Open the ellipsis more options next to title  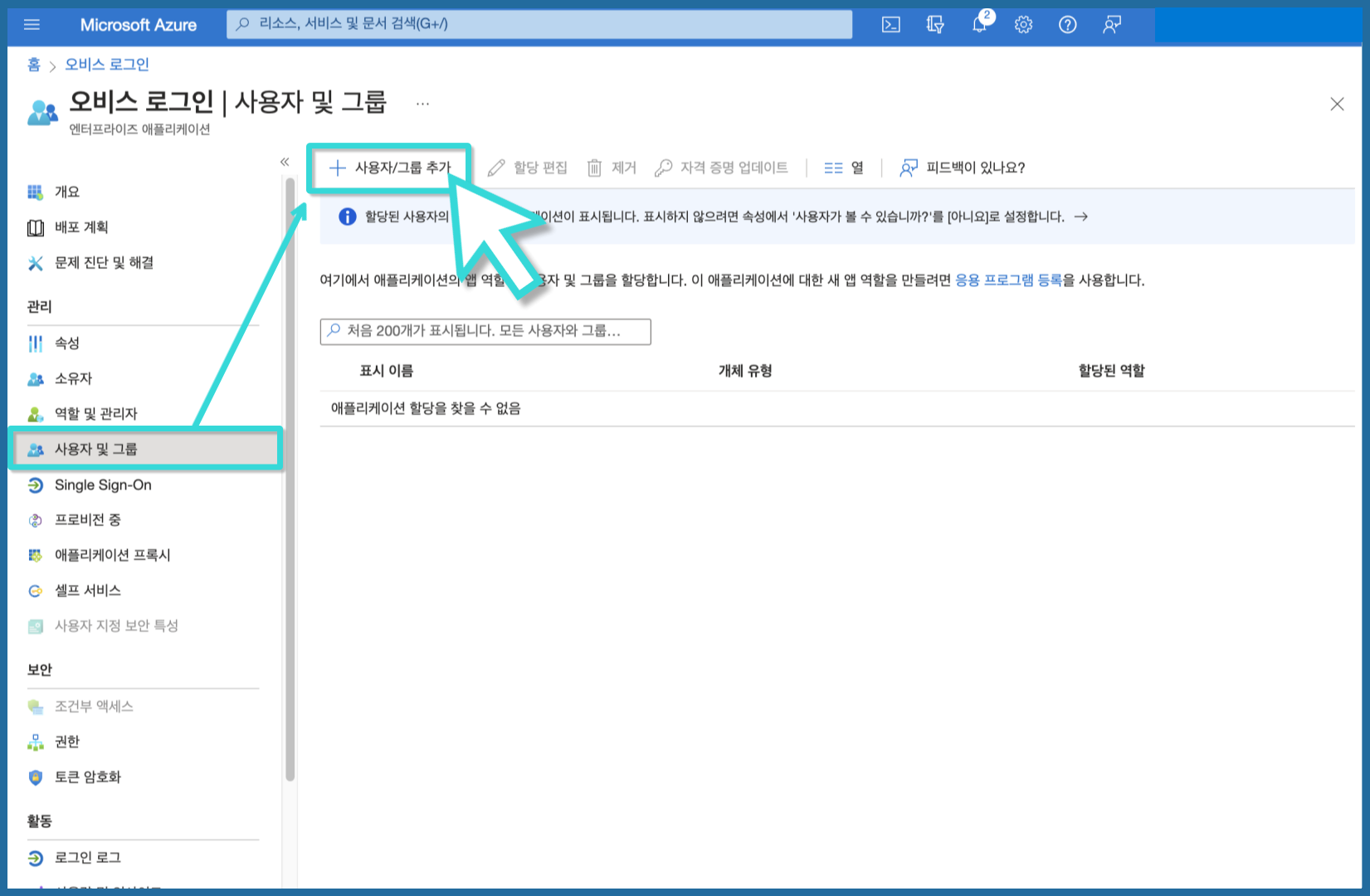423,104
